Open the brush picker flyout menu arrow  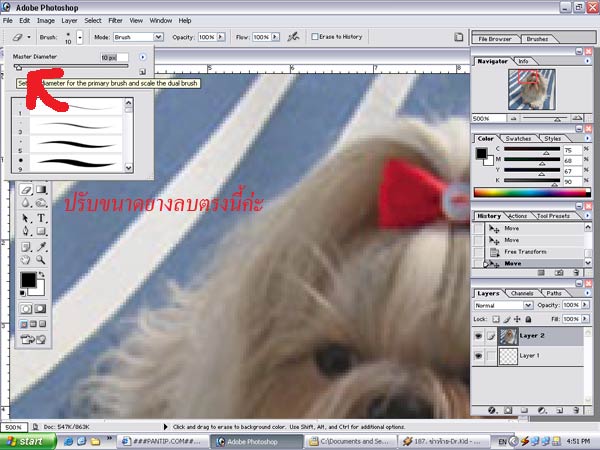click(142, 57)
